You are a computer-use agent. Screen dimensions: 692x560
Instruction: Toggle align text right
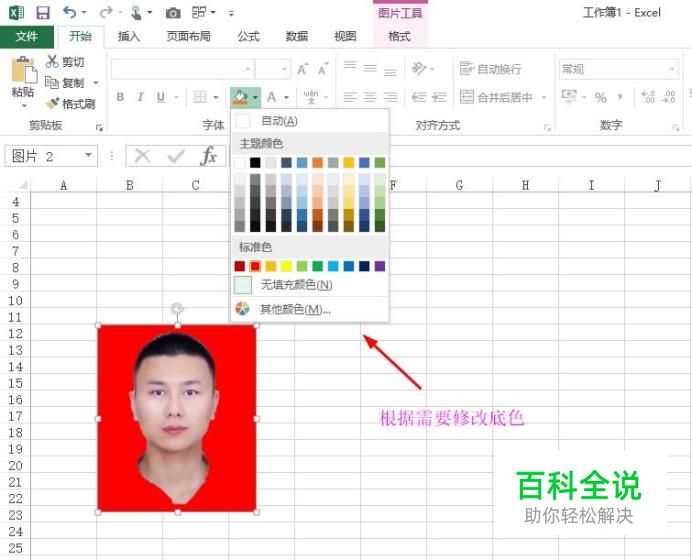click(390, 97)
